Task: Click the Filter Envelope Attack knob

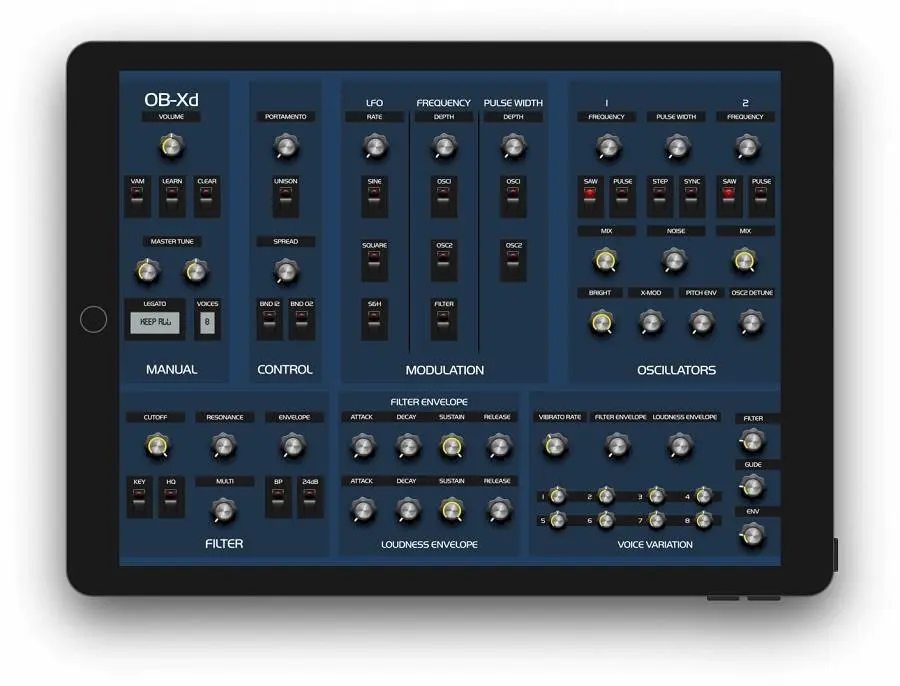Action: (x=363, y=446)
